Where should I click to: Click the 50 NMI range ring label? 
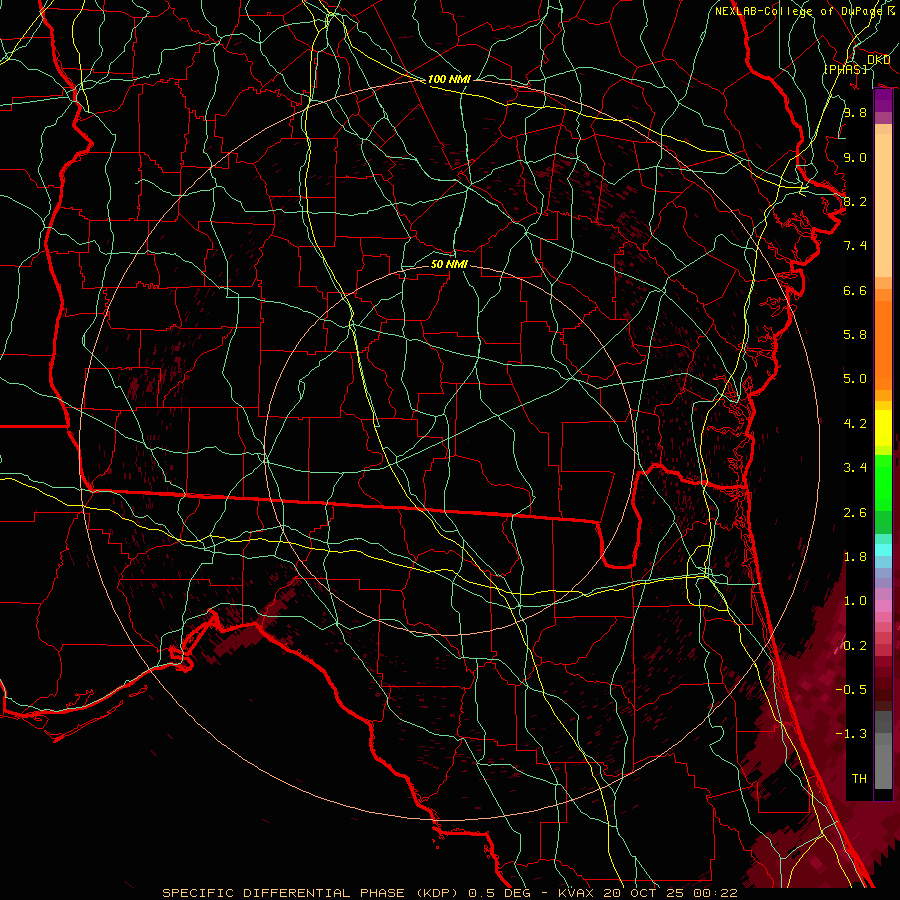coord(449,264)
